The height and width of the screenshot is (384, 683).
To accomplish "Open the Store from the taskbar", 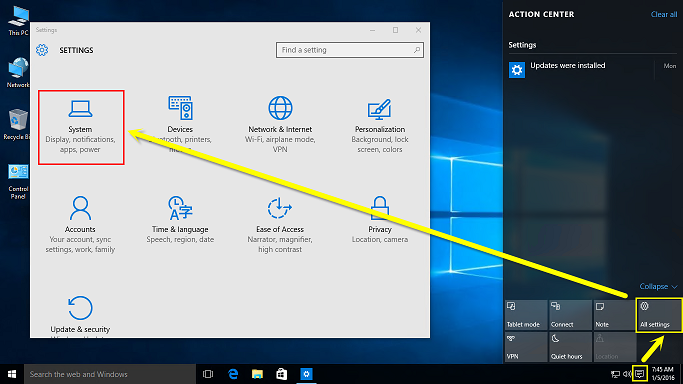I will [282, 374].
